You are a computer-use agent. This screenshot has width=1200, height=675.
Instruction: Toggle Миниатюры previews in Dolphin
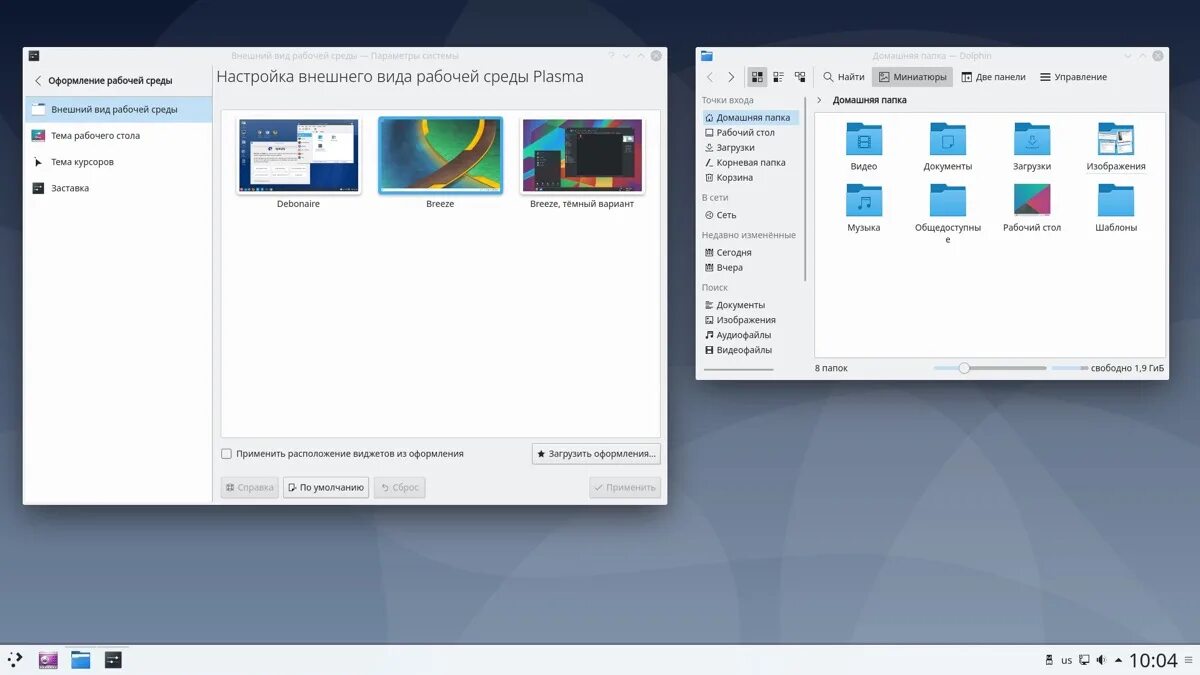[912, 77]
